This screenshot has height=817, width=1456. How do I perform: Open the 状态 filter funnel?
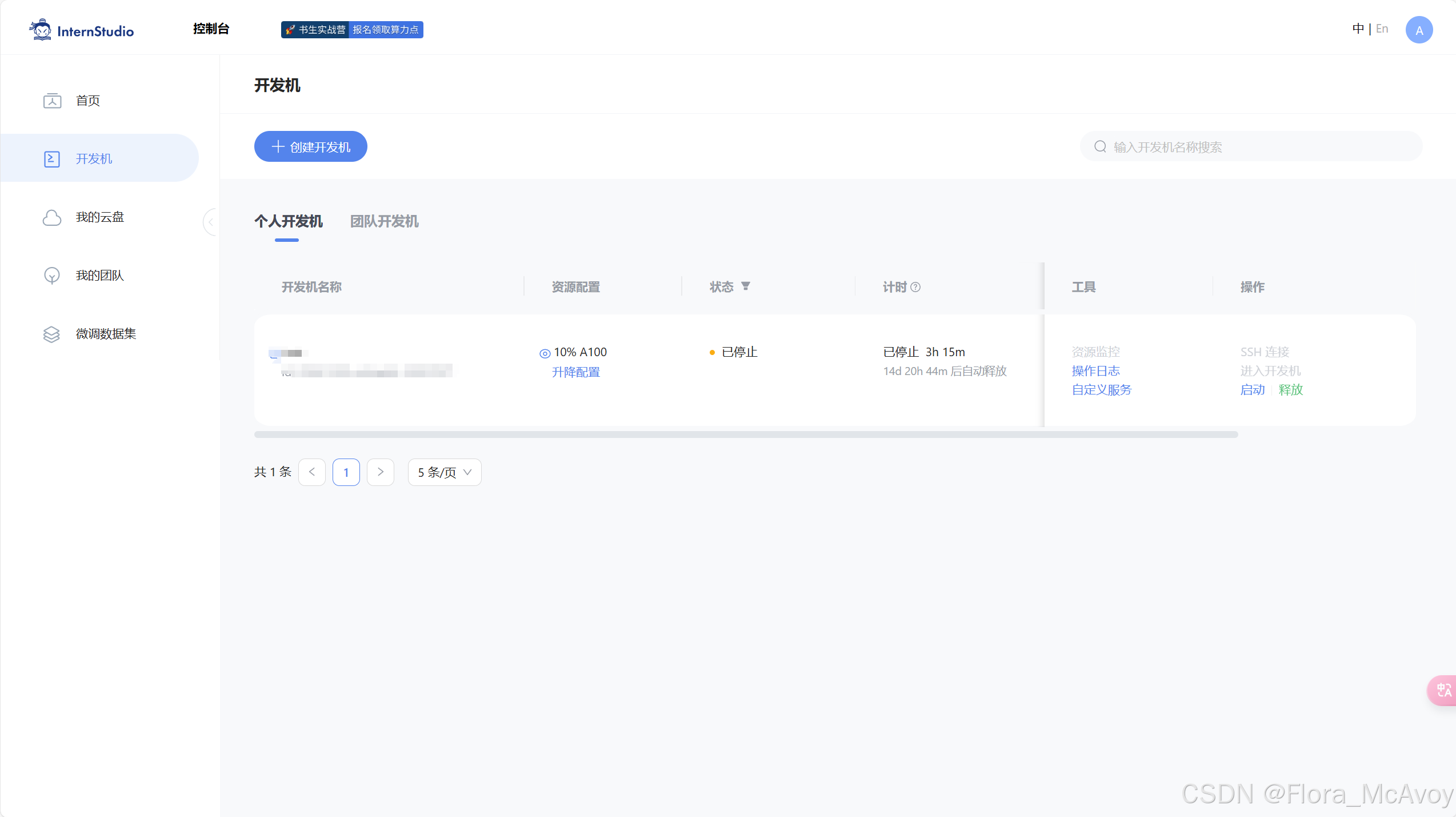pyautogui.click(x=745, y=286)
